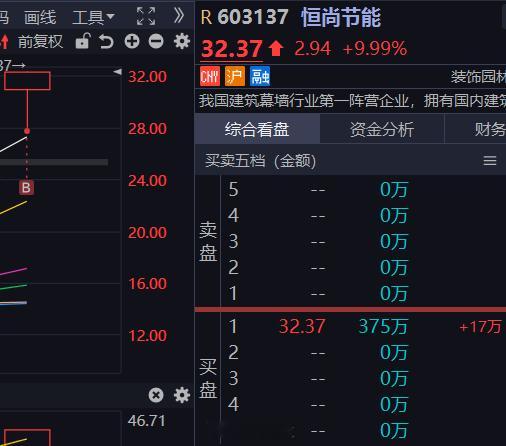Open the 画线 drawing tool

40,17
